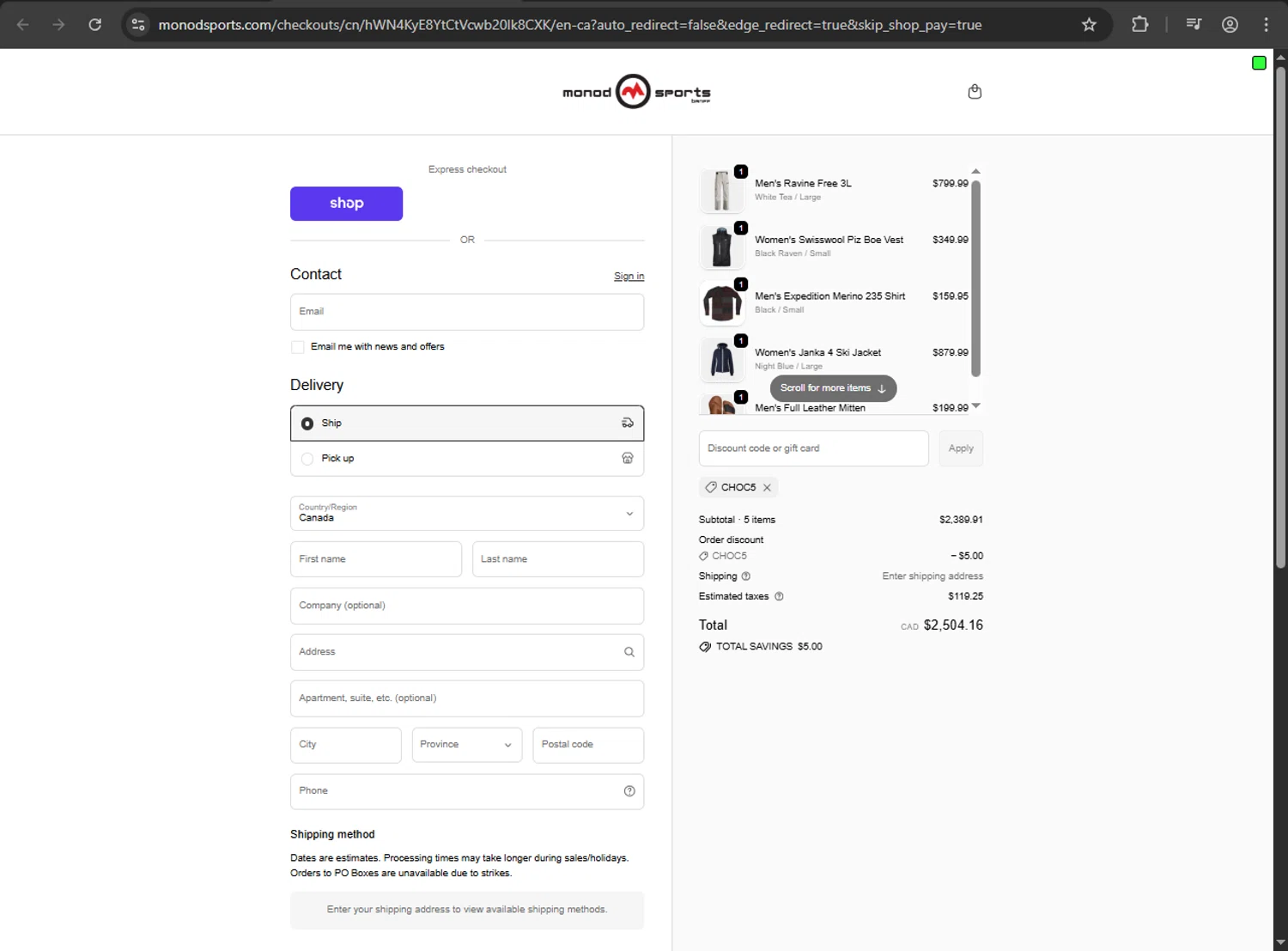Focus the Phone field
This screenshot has width=1288, height=951.
tap(467, 791)
